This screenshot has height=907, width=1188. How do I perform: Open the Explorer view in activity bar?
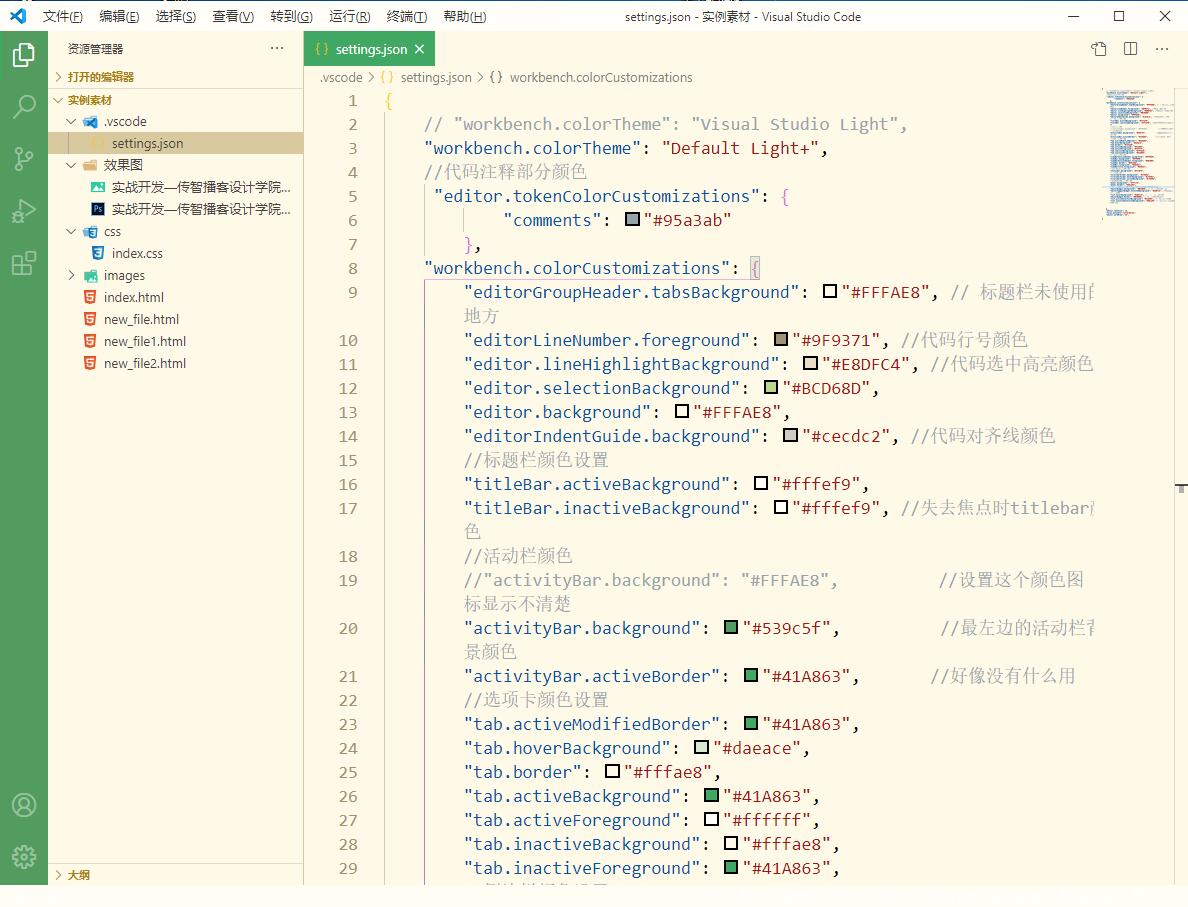(23, 55)
